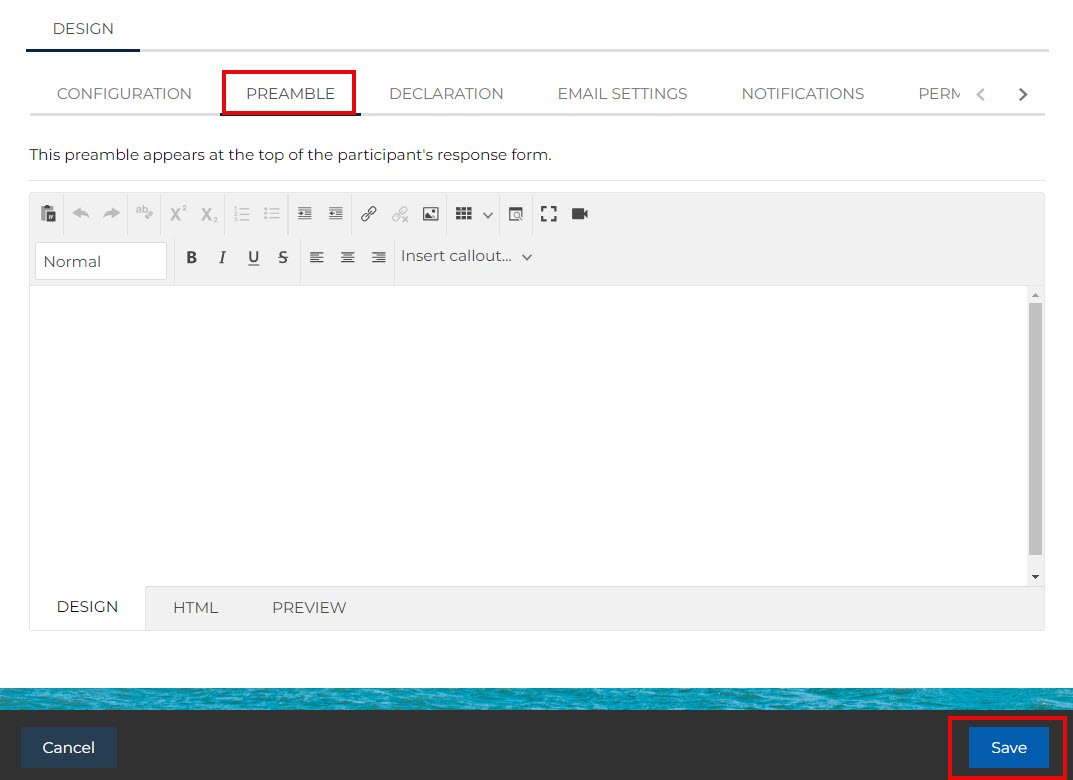
Task: Open the Email Settings tab
Action: point(622,93)
